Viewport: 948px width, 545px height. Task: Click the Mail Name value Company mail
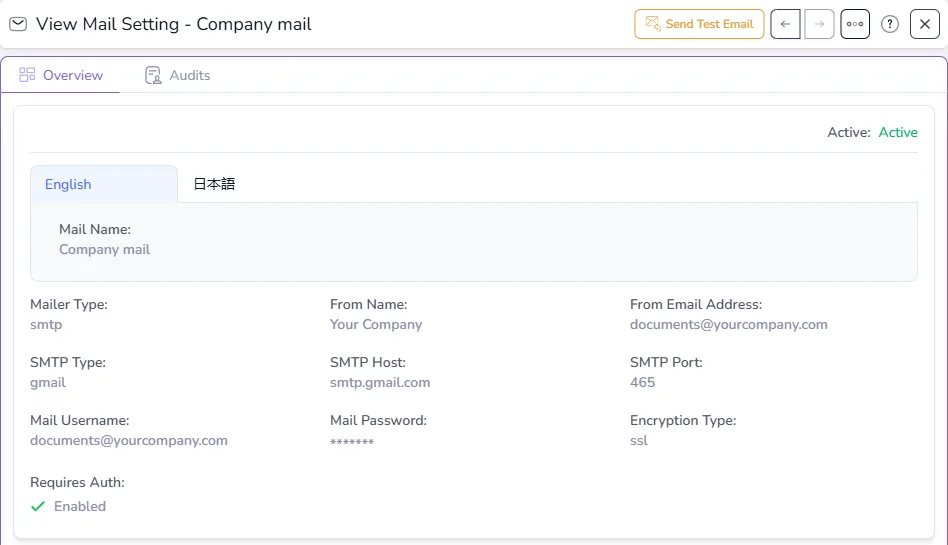click(105, 249)
